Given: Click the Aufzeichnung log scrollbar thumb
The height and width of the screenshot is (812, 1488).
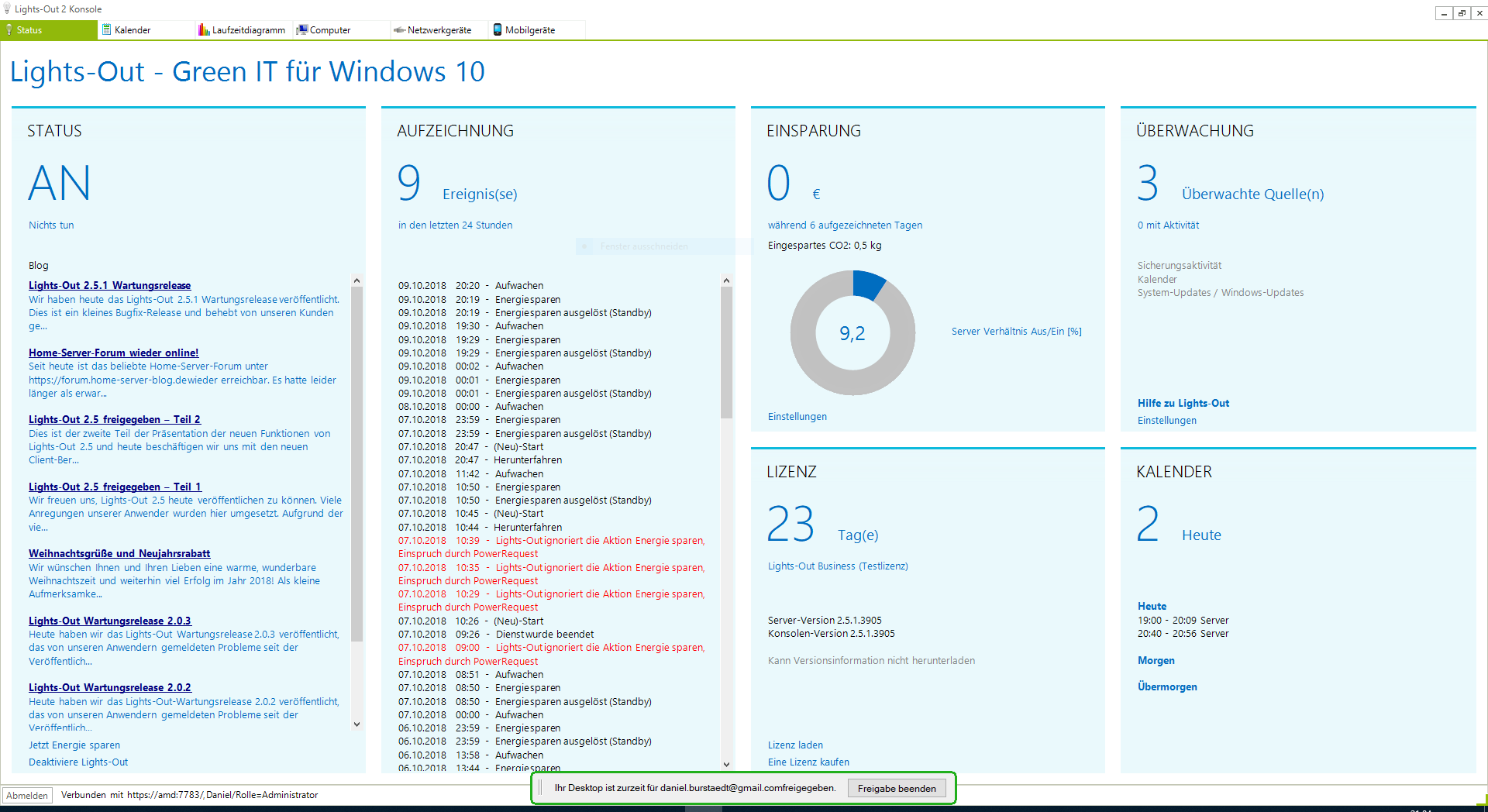Looking at the screenshot, I should [x=726, y=353].
